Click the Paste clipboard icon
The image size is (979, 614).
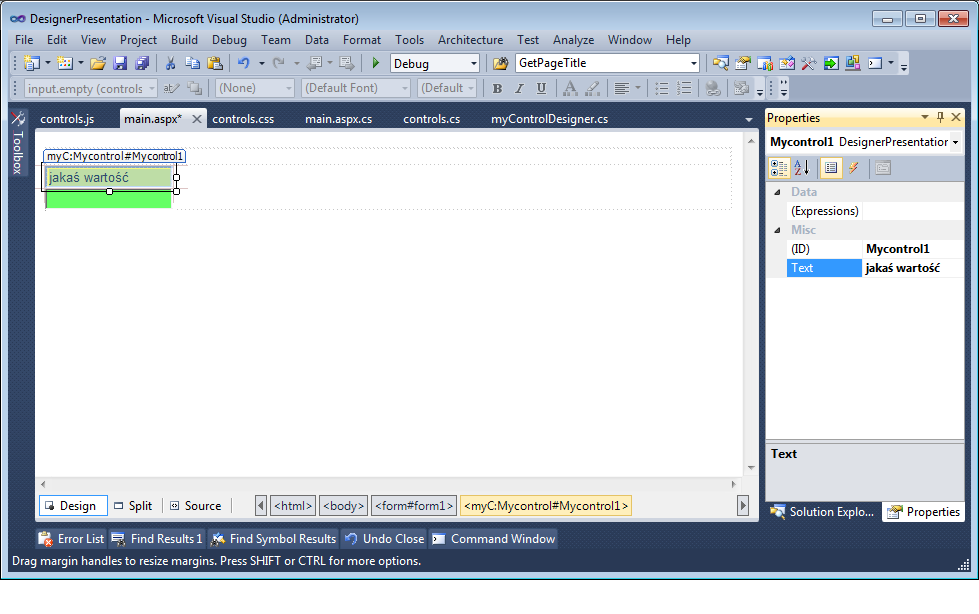coord(215,63)
